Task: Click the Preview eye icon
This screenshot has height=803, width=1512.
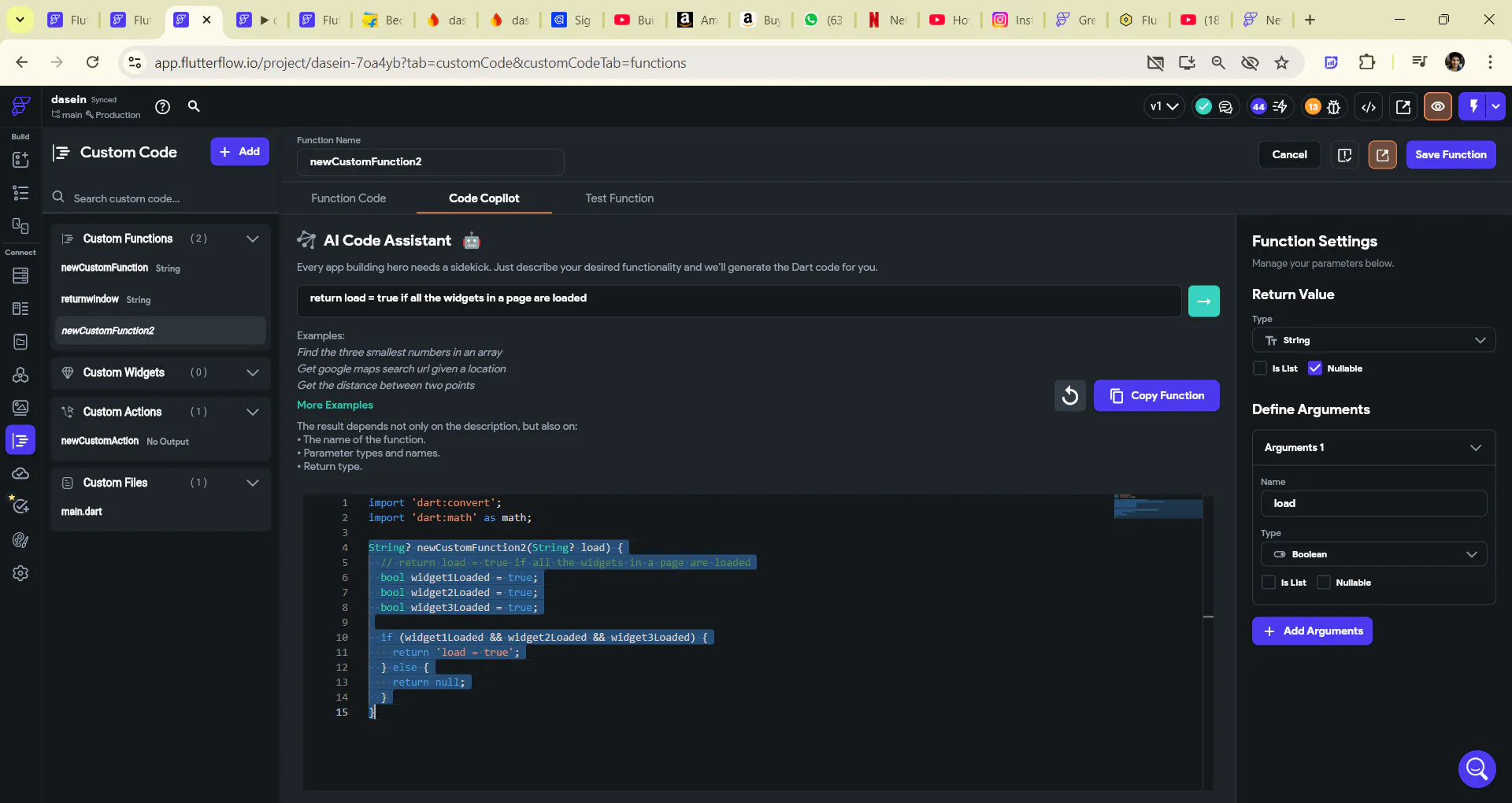Action: 1438,107
